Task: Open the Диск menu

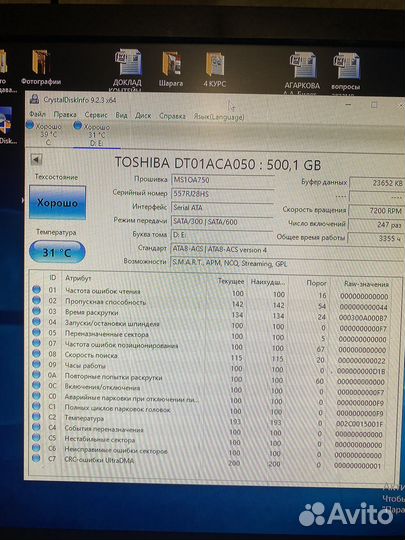Action: pyautogui.click(x=143, y=115)
